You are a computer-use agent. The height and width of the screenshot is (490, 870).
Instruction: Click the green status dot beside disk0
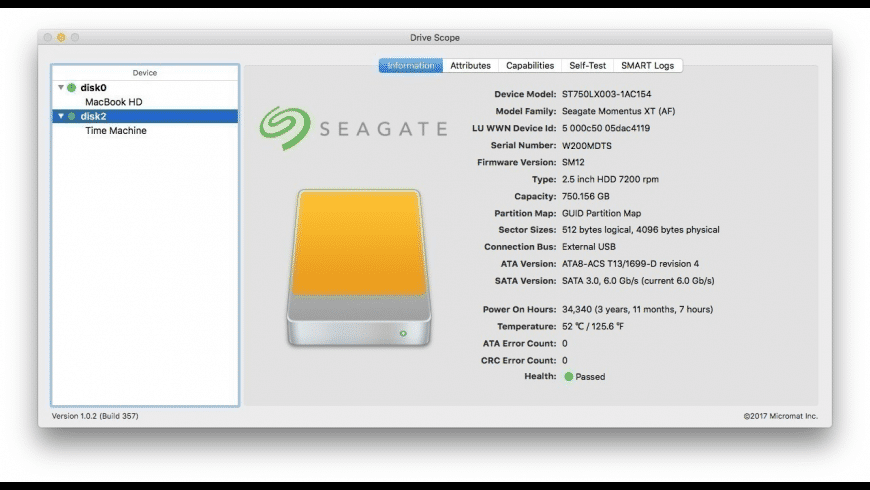point(72,88)
